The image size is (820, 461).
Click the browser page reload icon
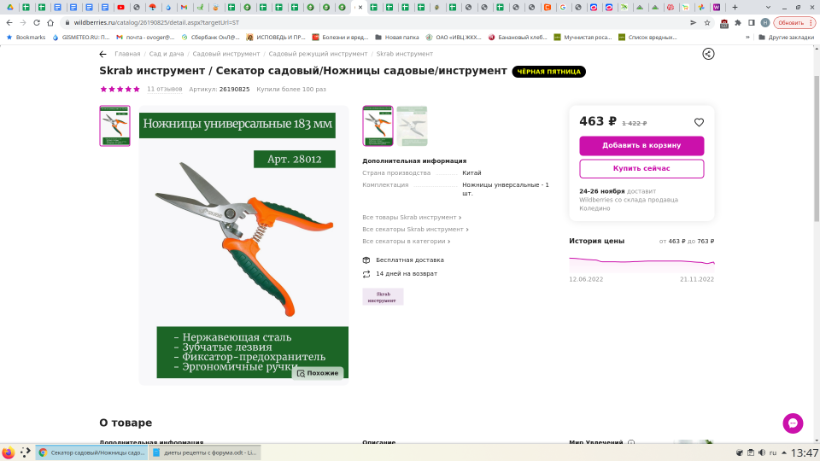click(50, 22)
